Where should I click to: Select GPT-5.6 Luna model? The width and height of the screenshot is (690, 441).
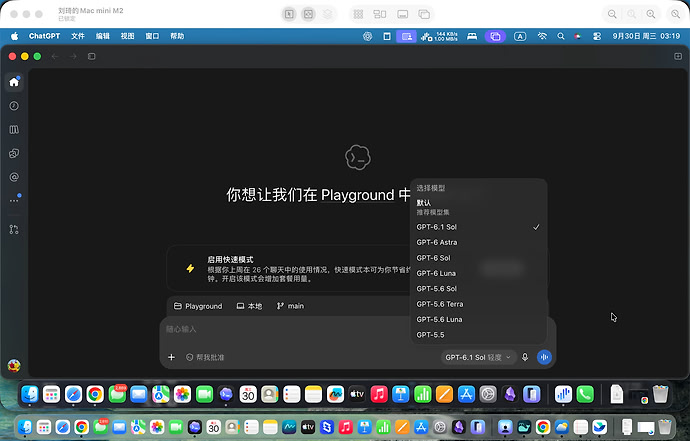click(478, 320)
